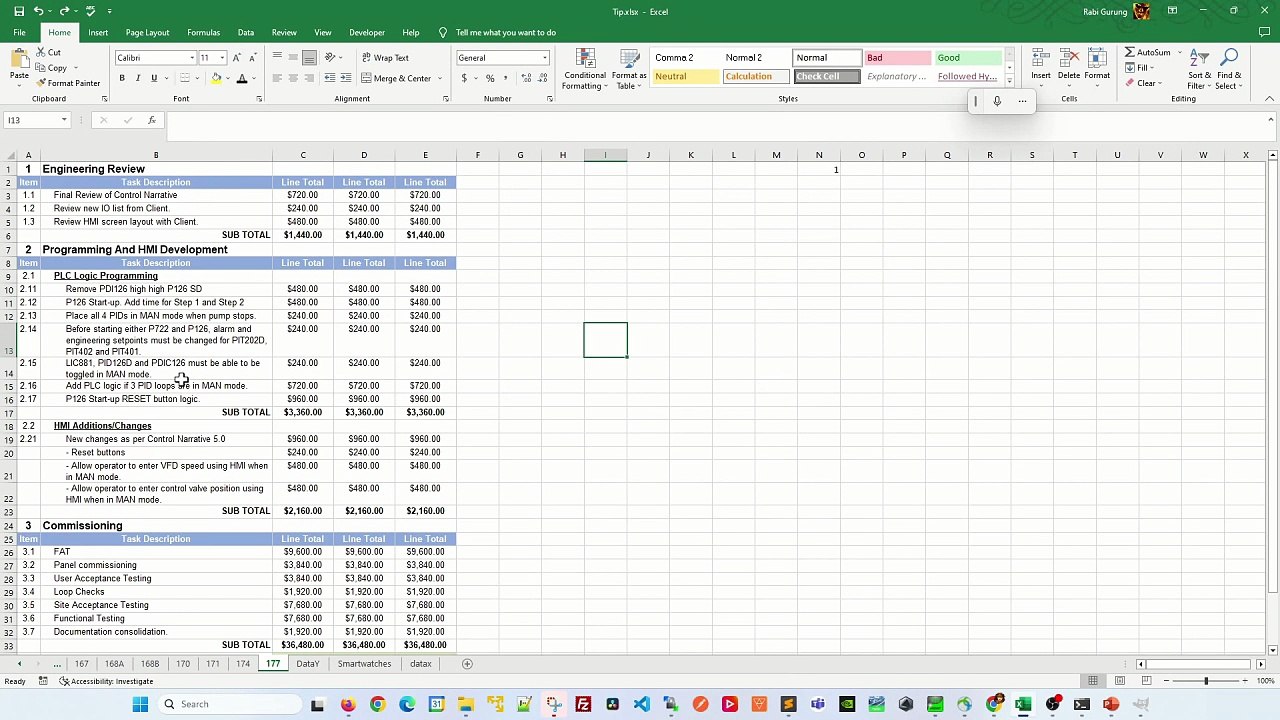The image size is (1280, 720).
Task: Open Format as Table gallery
Action: pos(629,69)
